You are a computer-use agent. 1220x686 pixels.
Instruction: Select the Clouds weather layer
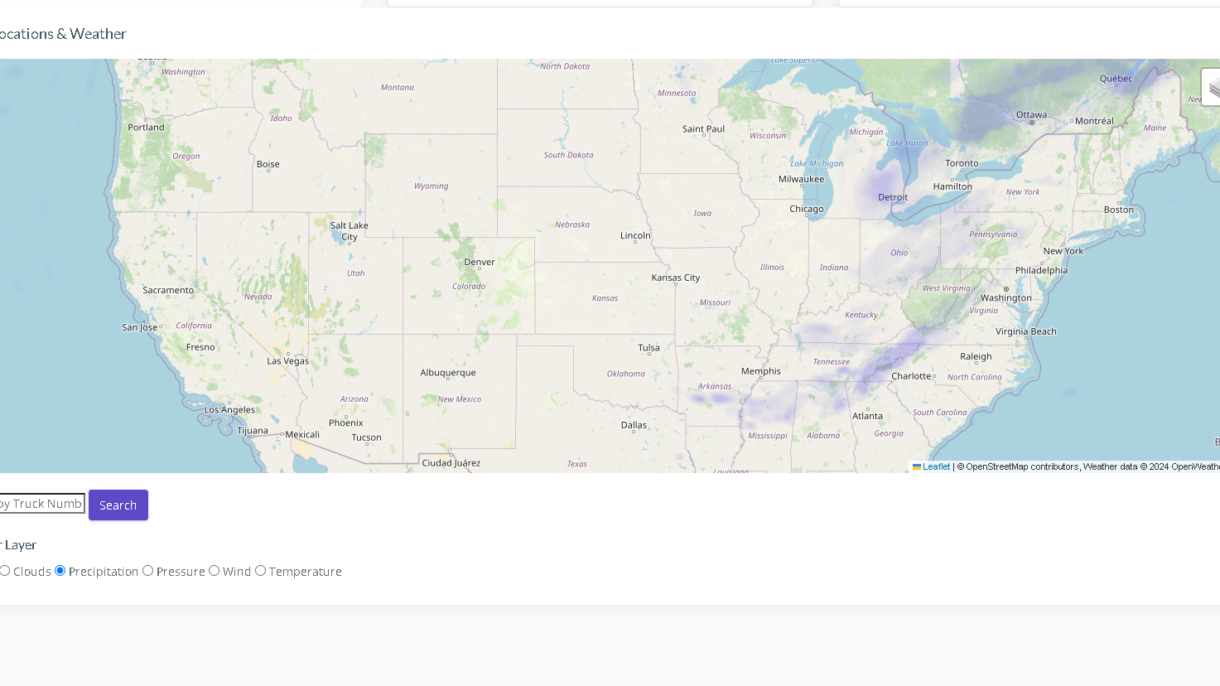pos(5,571)
